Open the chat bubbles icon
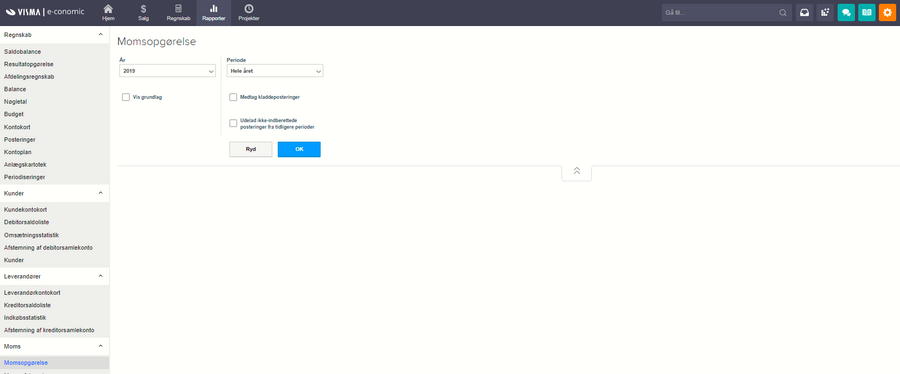The height and width of the screenshot is (374, 900). [846, 13]
